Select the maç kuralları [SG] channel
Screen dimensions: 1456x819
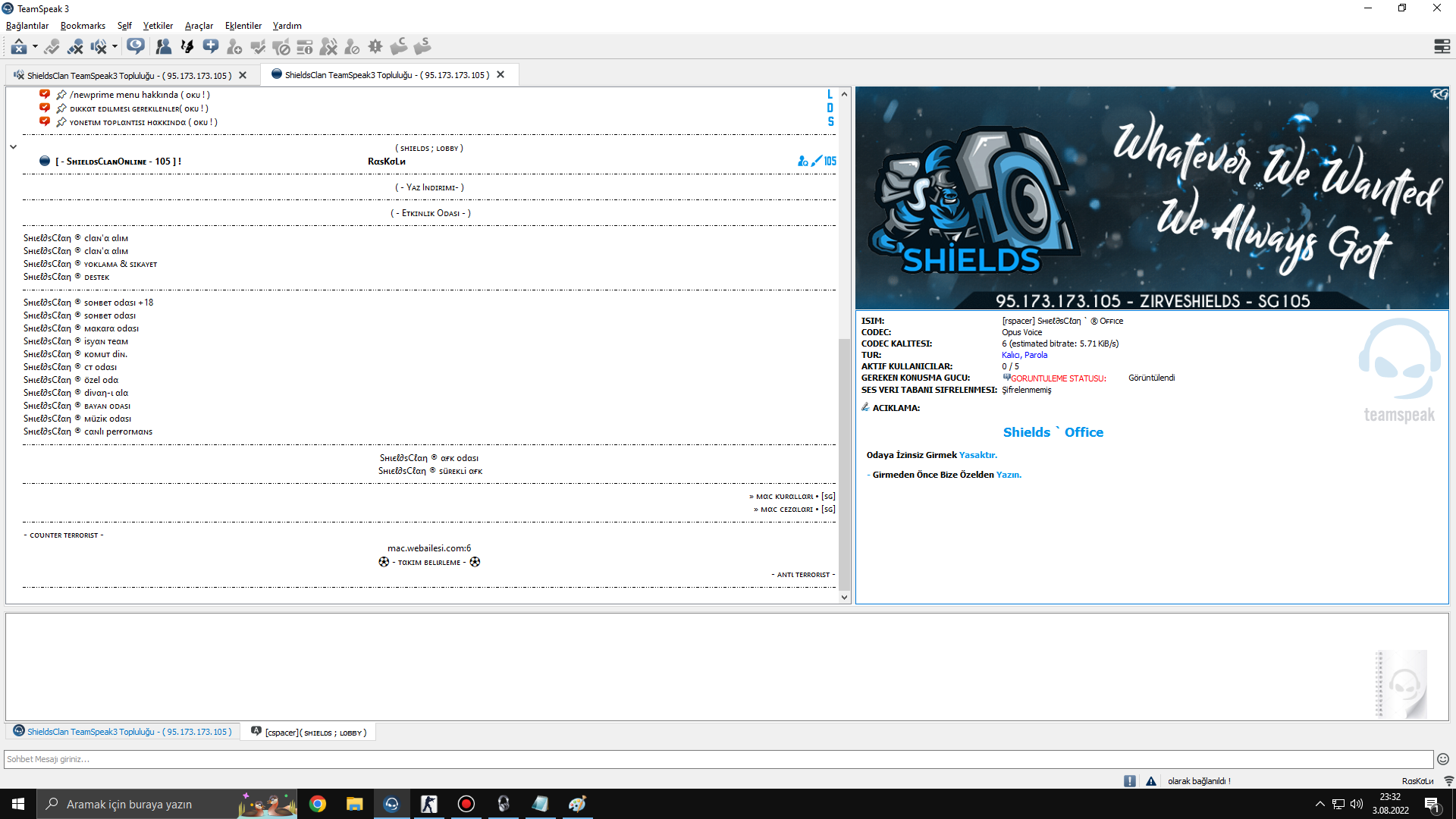792,497
